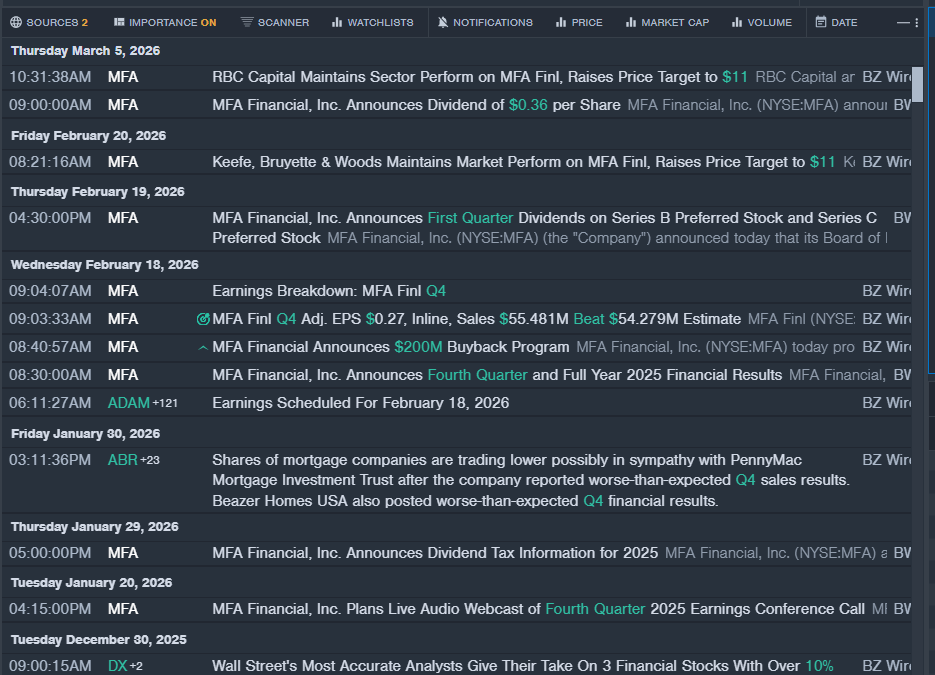Open Earnings Breakdown: MFA Finl Q4 story
This screenshot has width=935, height=675.
(329, 291)
